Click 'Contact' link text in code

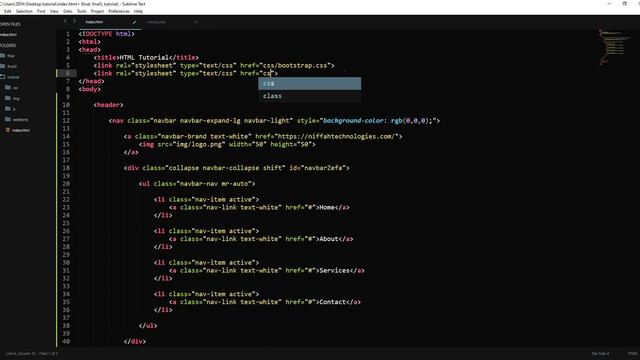[333, 302]
